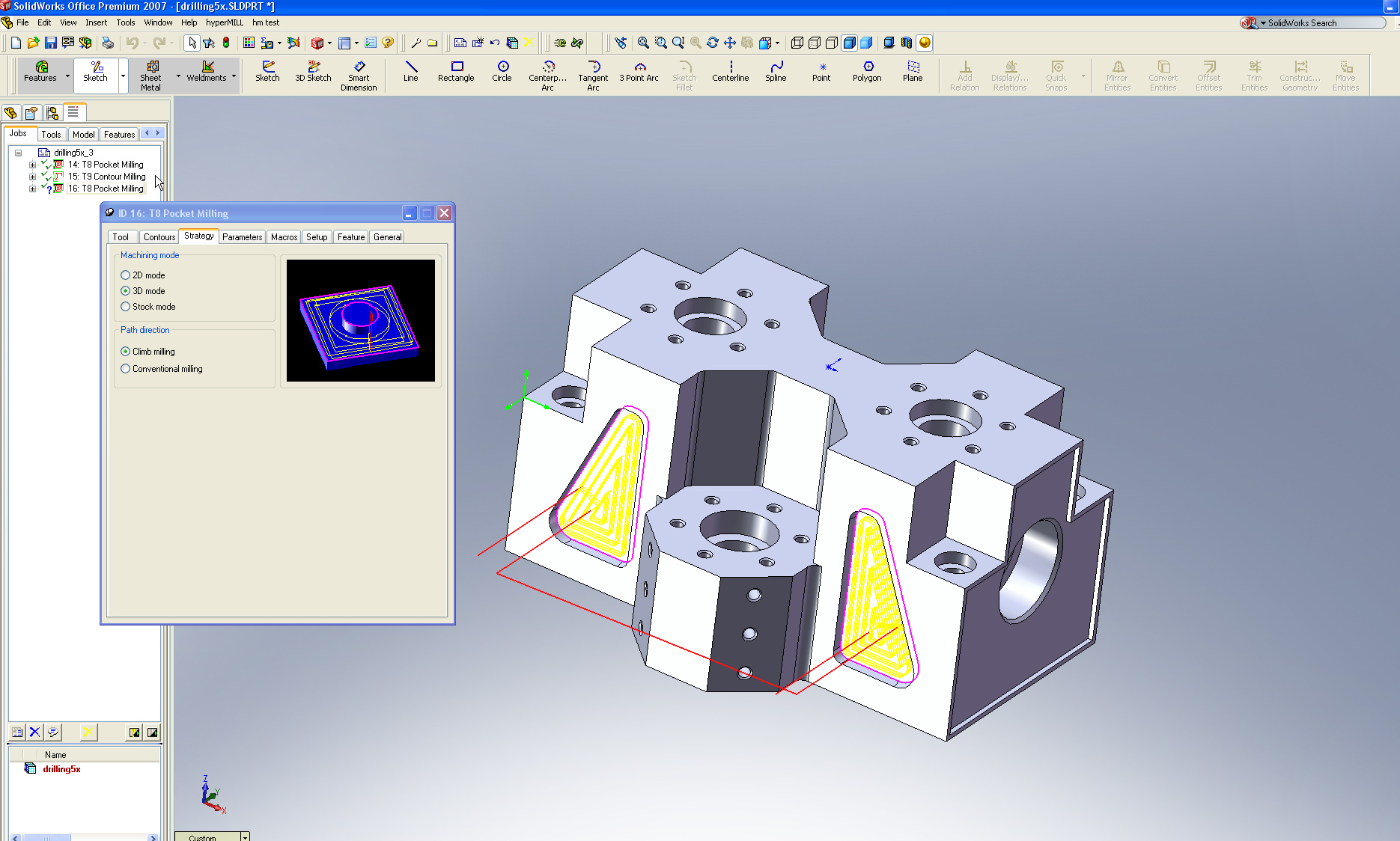Click the pocket milling preview image

pos(360,320)
